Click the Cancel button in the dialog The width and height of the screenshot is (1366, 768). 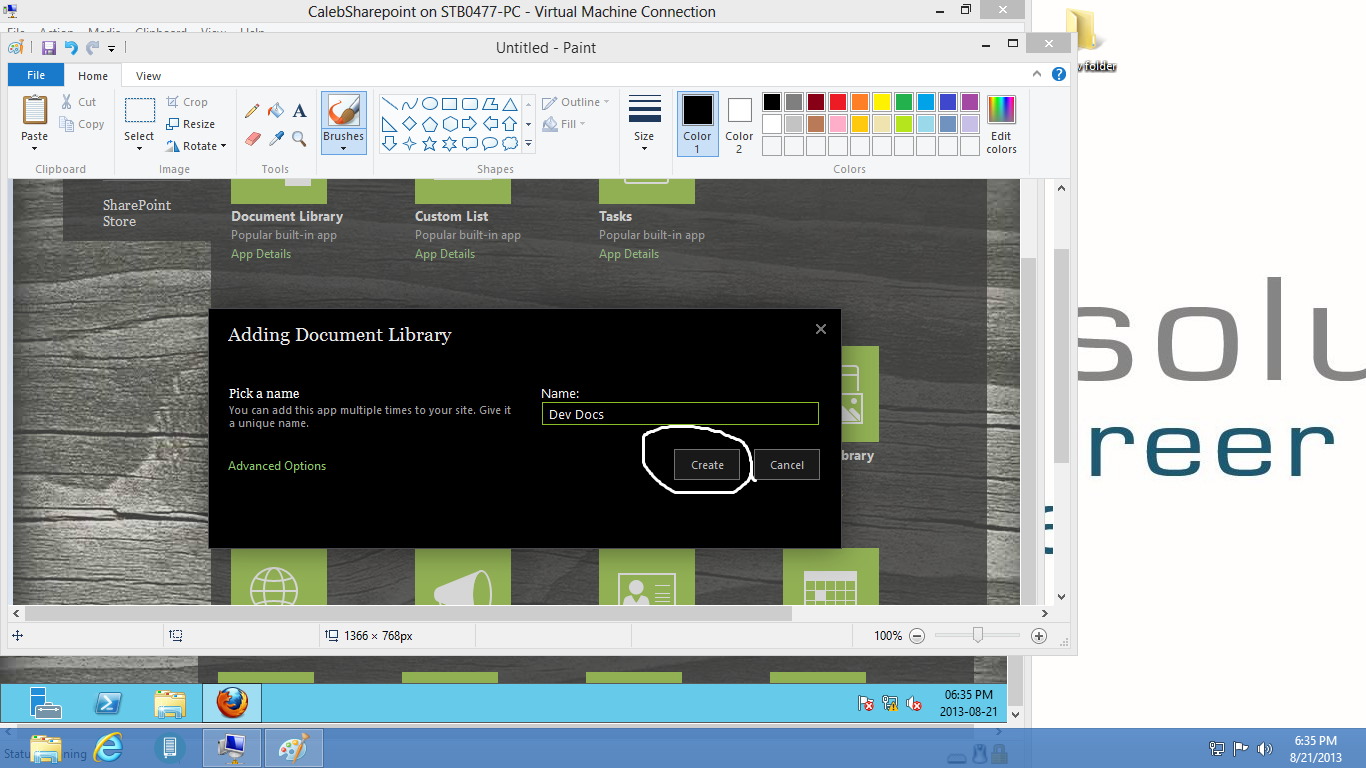[787, 465]
